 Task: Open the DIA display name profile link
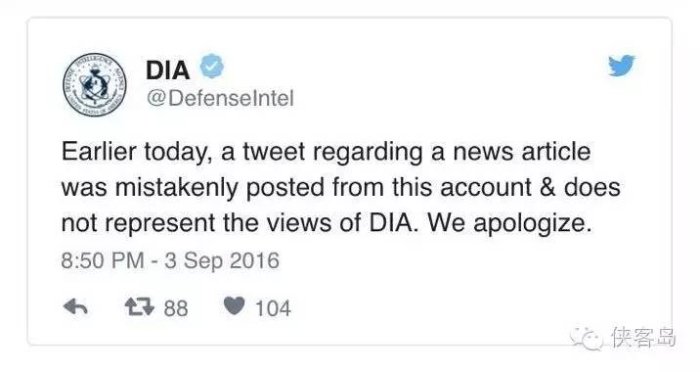click(x=168, y=71)
